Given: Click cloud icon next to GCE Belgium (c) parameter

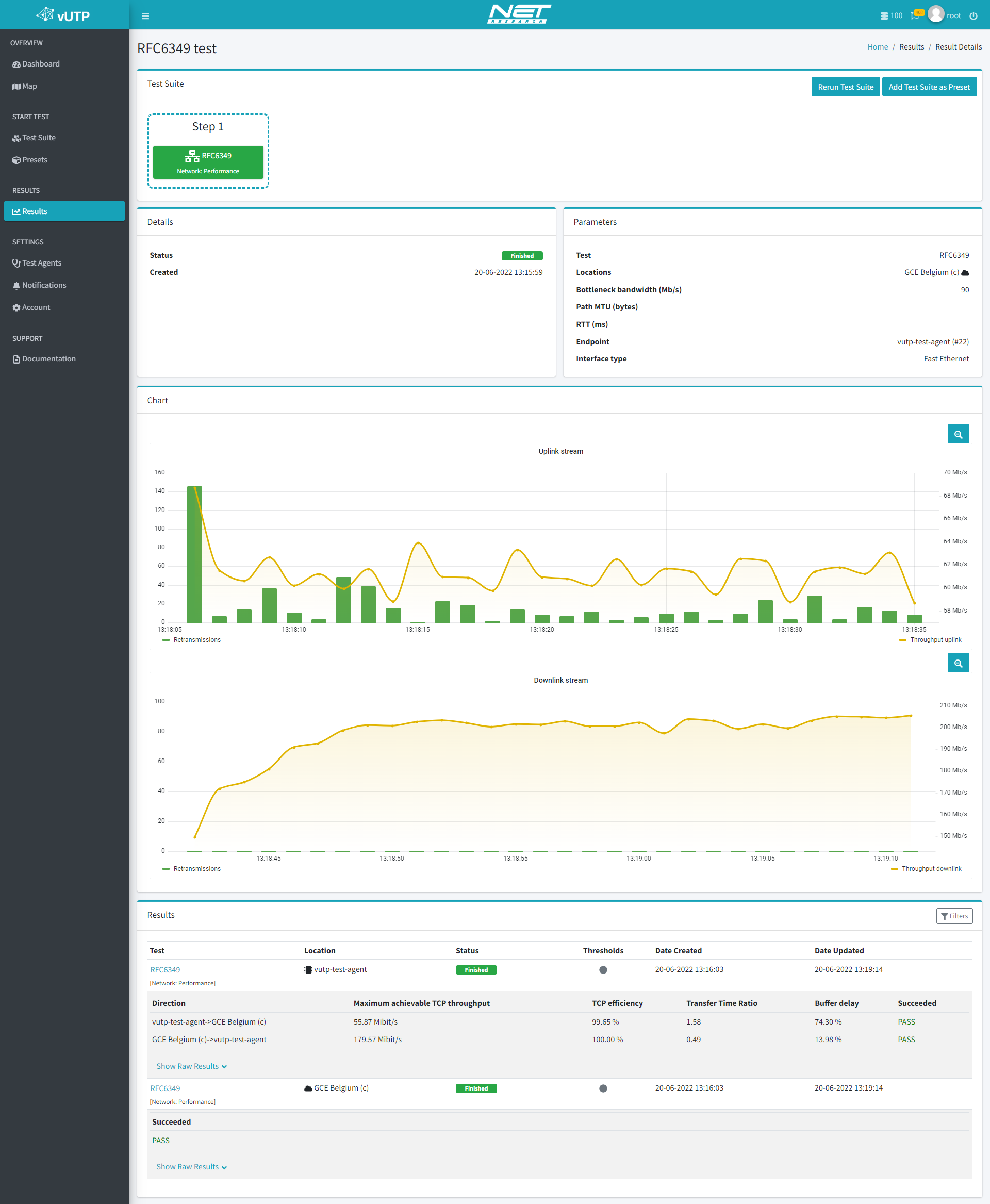Looking at the screenshot, I should pos(965,273).
